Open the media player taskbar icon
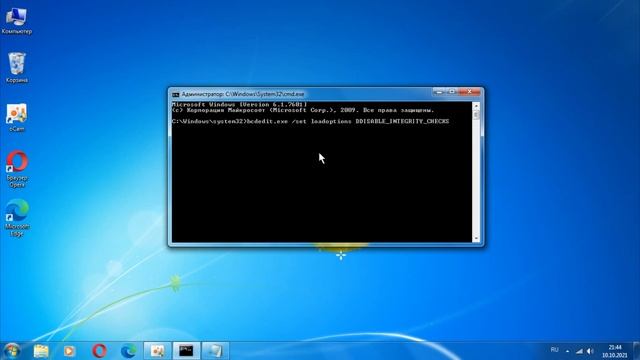The width and height of the screenshot is (640, 360). [x=69, y=351]
